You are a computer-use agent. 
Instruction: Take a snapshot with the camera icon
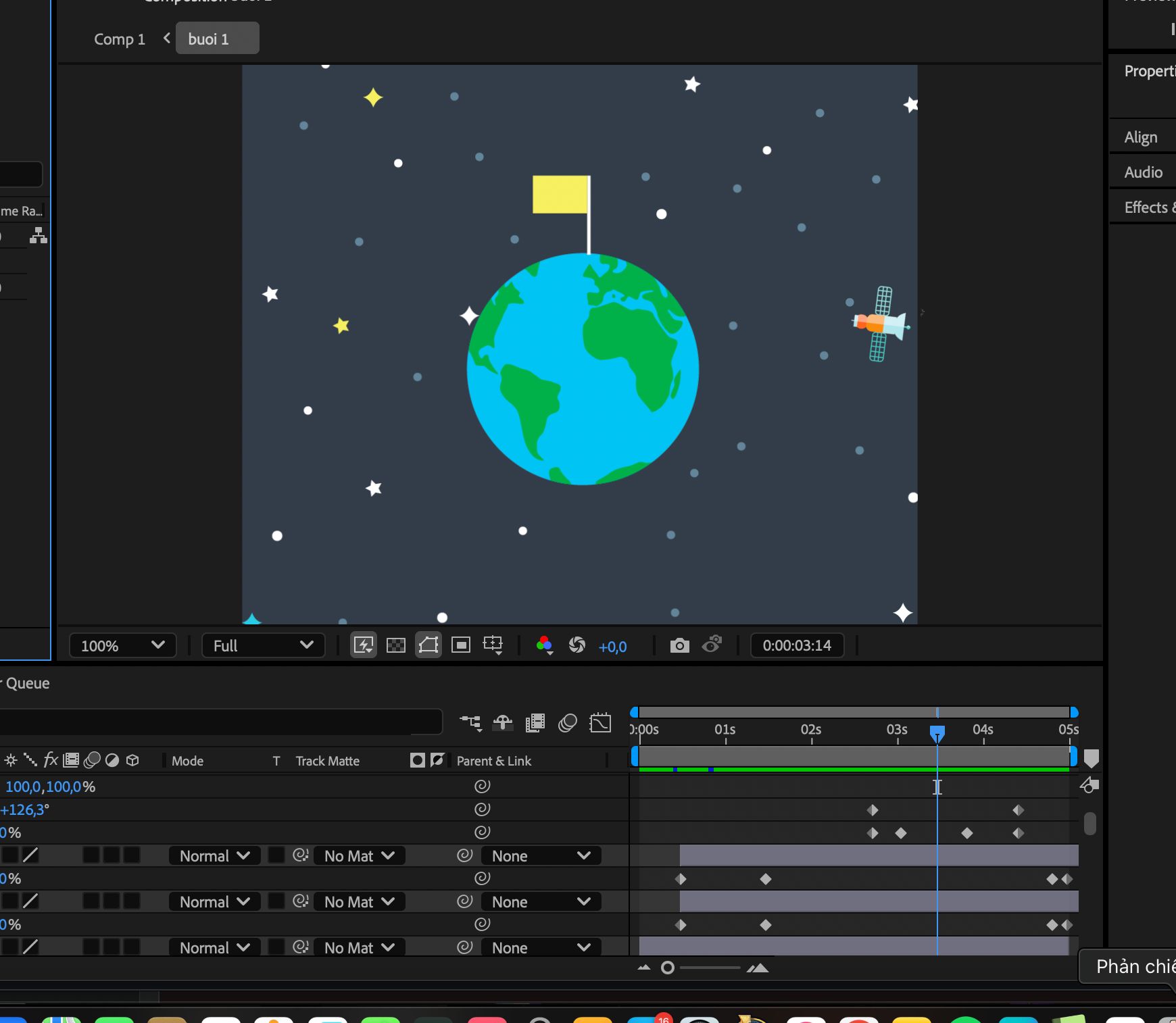click(680, 645)
